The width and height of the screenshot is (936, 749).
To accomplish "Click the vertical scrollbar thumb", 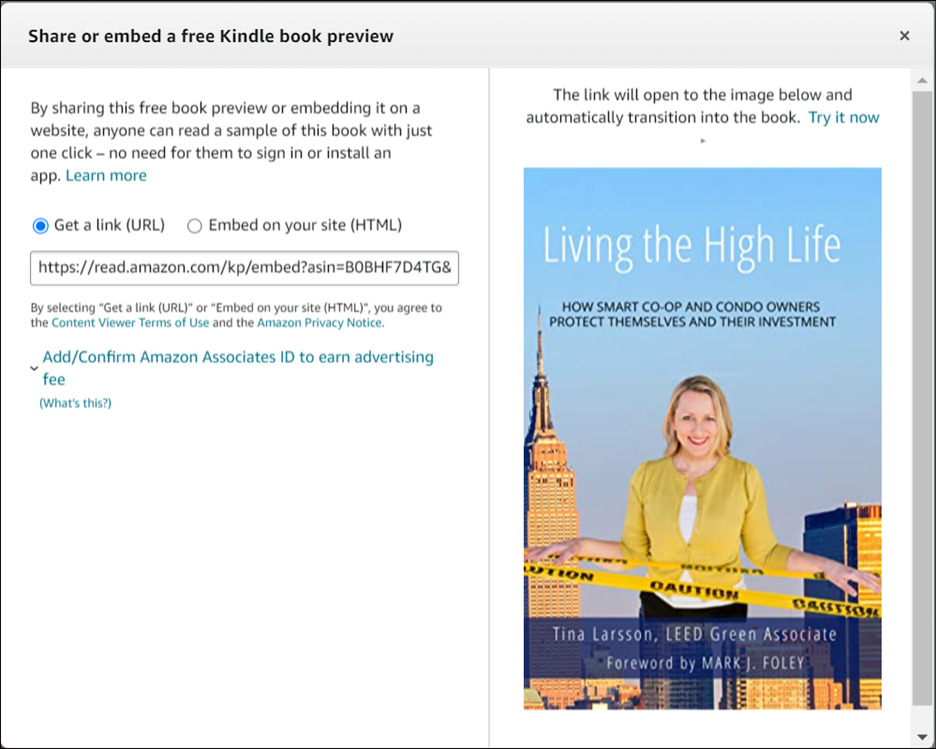I will (922, 398).
